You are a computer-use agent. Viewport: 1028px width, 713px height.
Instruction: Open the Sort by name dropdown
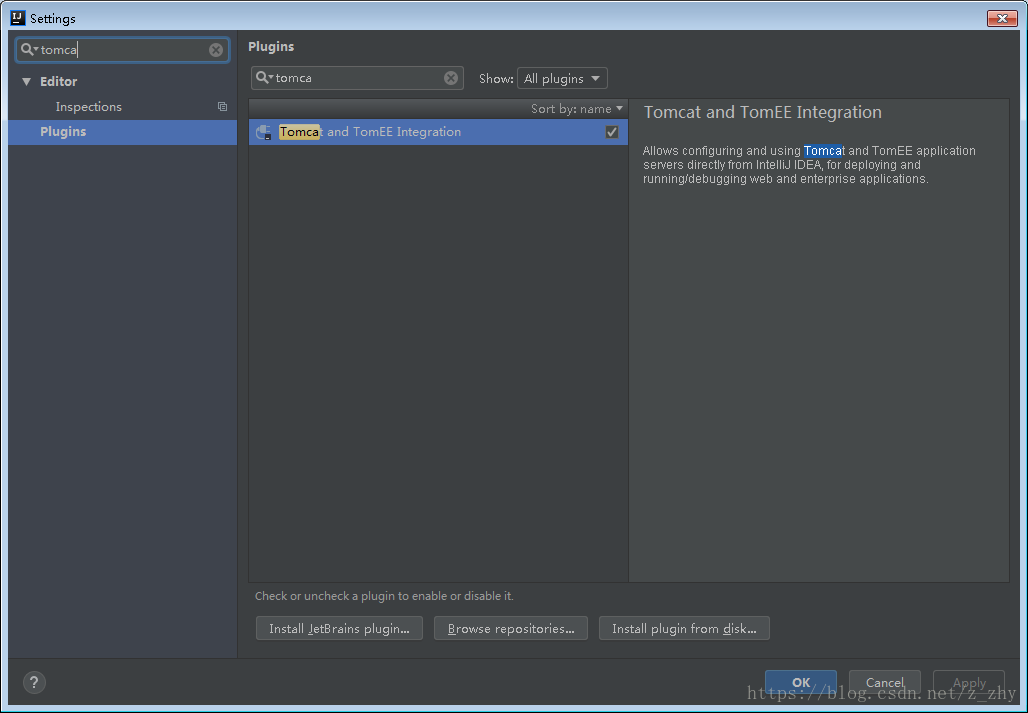[576, 109]
